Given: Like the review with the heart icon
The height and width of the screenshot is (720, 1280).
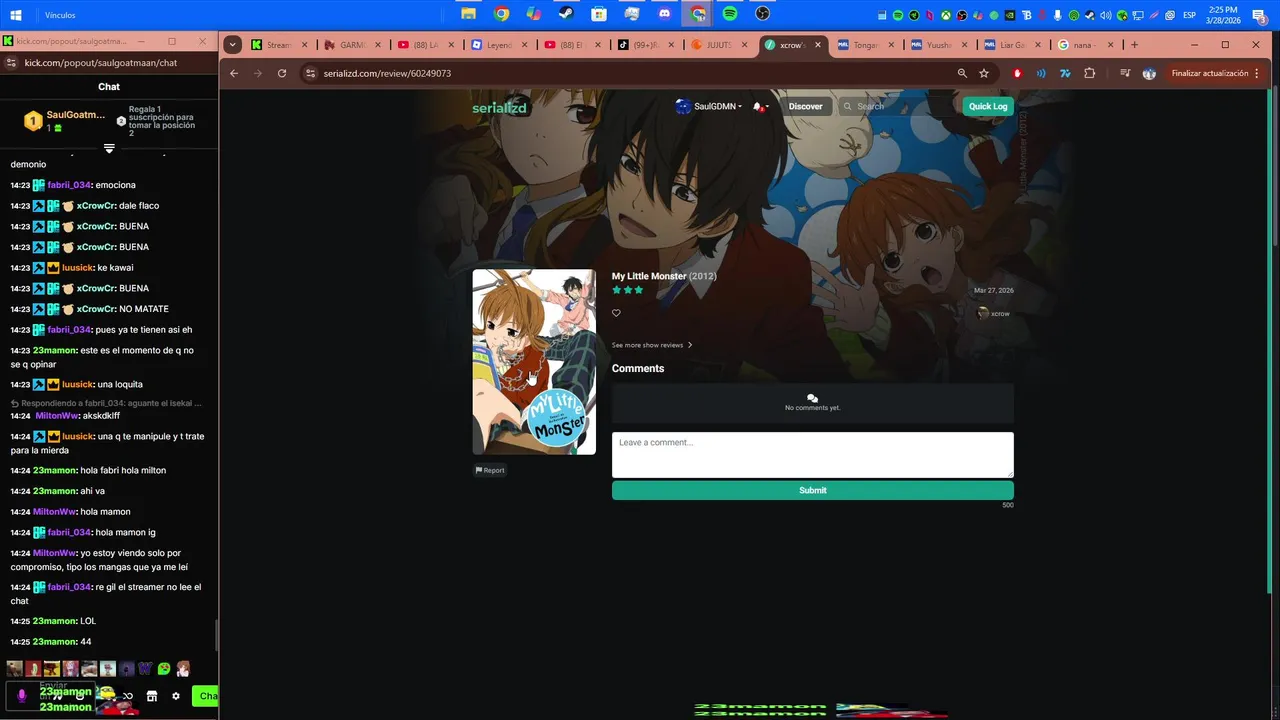Looking at the screenshot, I should pyautogui.click(x=616, y=313).
